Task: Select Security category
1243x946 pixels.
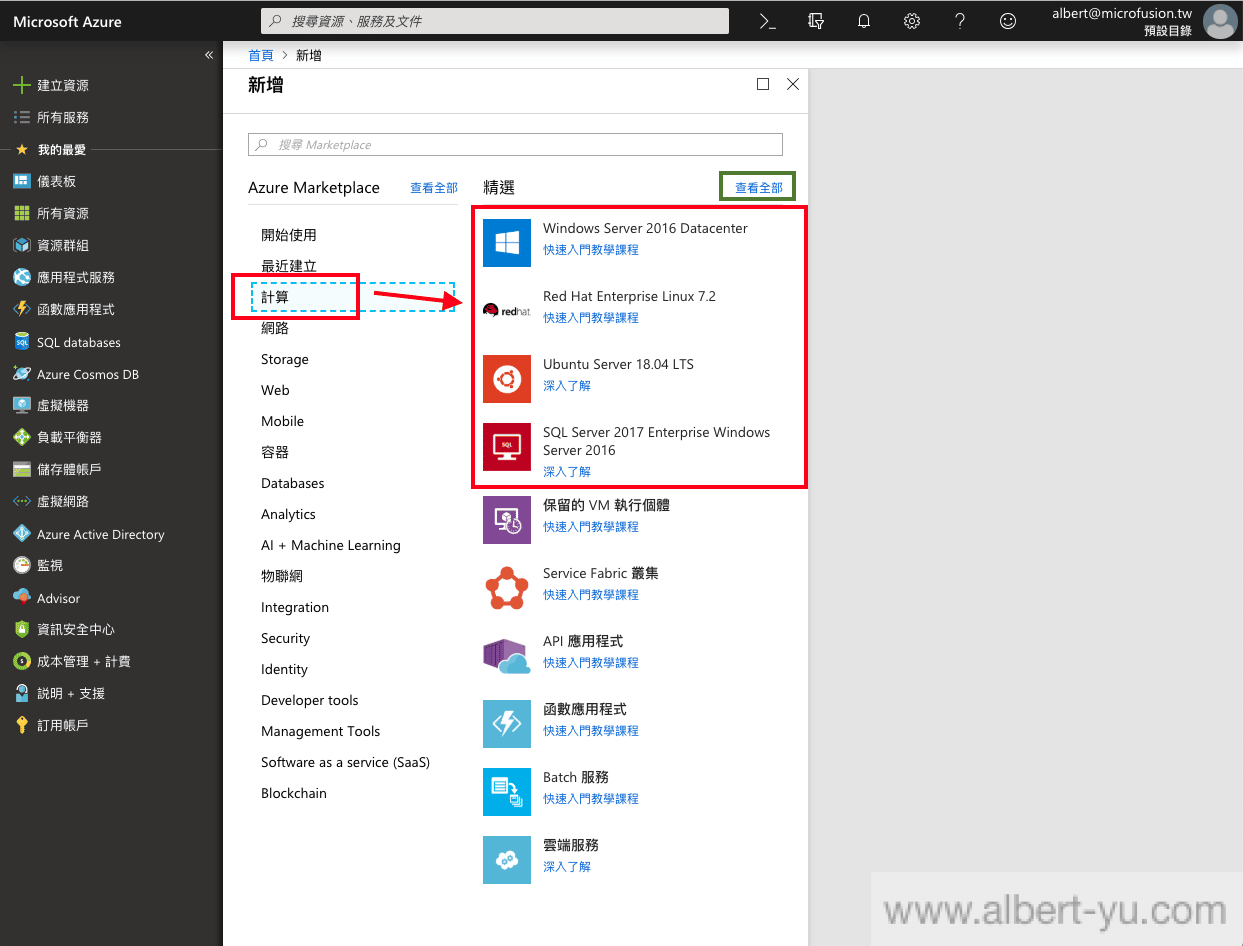Action: click(285, 638)
